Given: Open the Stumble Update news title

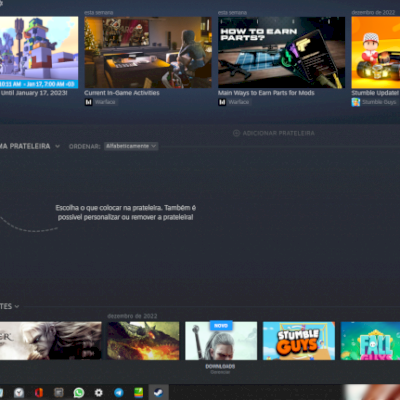Looking at the screenshot, I should [x=375, y=93].
